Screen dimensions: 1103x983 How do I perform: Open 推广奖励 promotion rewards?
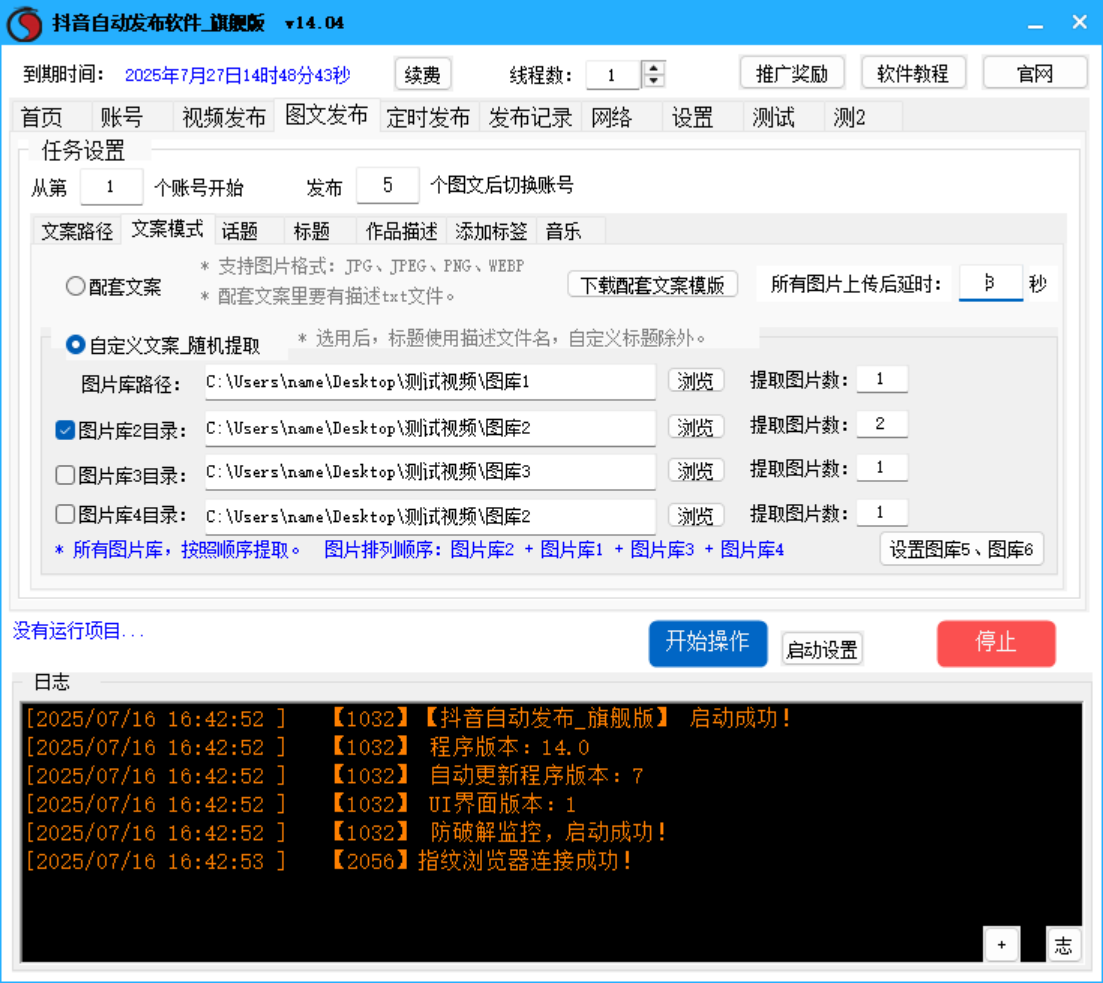791,73
